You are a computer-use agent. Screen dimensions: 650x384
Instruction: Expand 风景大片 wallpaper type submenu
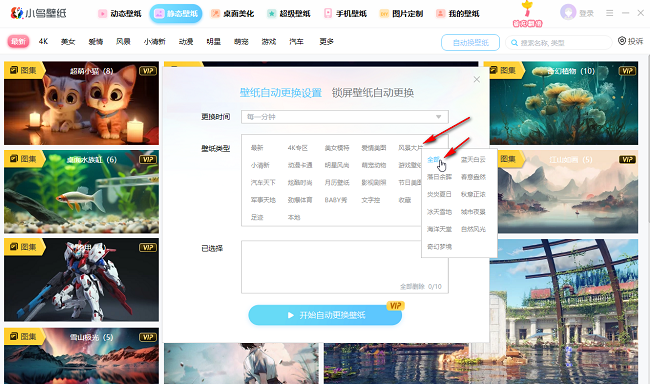coord(410,148)
